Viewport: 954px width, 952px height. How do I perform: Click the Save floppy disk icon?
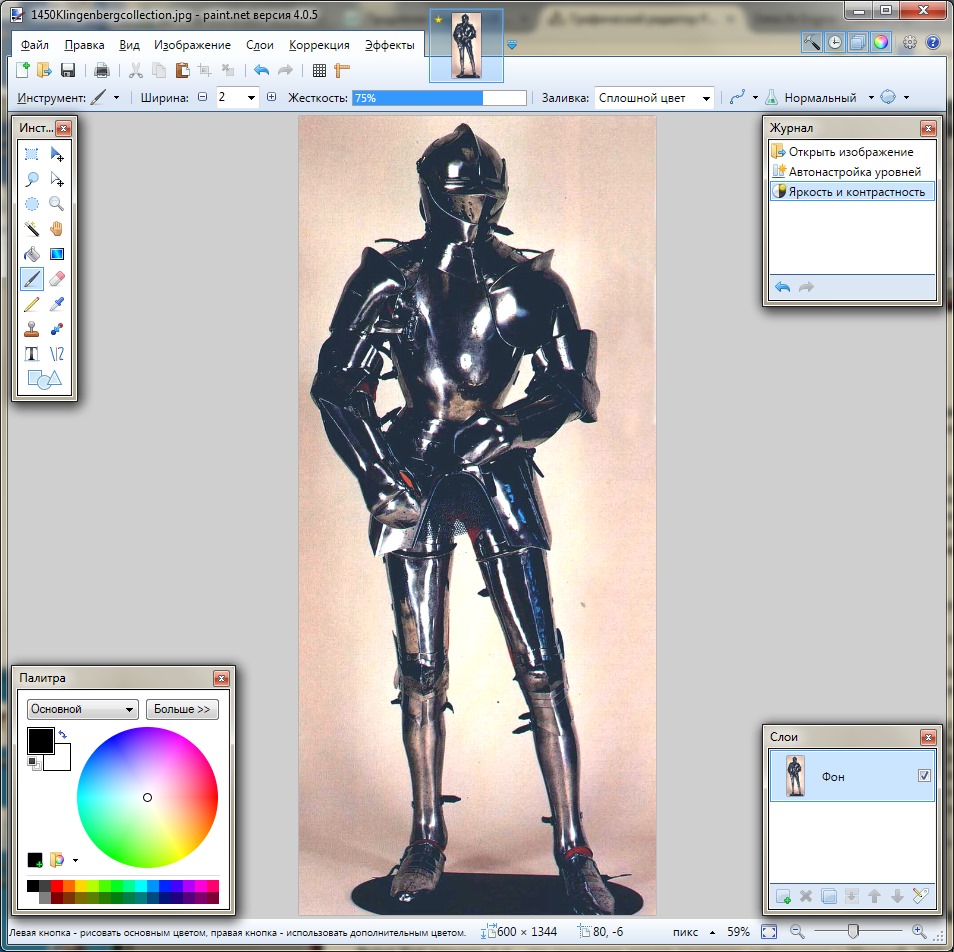(x=68, y=70)
